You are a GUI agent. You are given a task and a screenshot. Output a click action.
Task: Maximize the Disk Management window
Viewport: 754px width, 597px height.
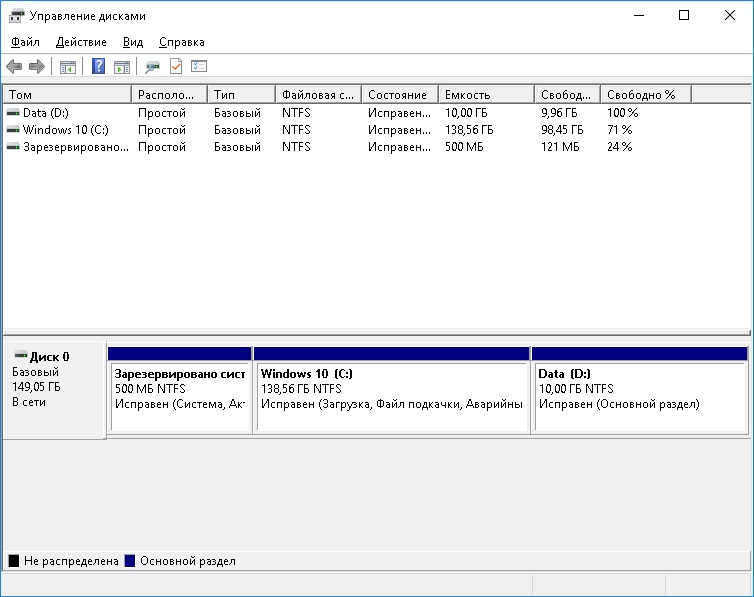[684, 15]
